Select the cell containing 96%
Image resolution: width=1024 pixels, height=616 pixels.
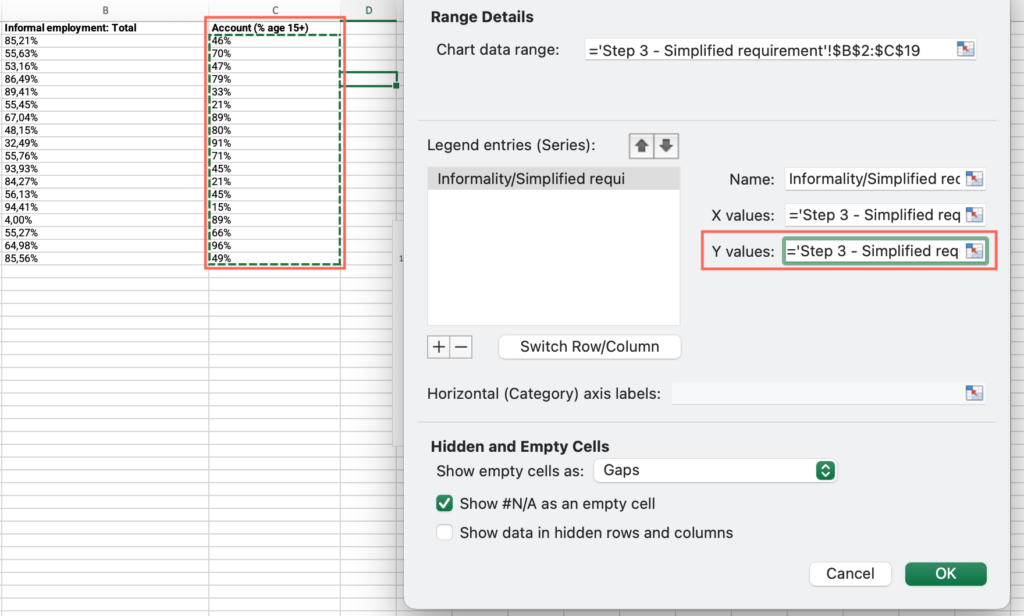[x=275, y=246]
